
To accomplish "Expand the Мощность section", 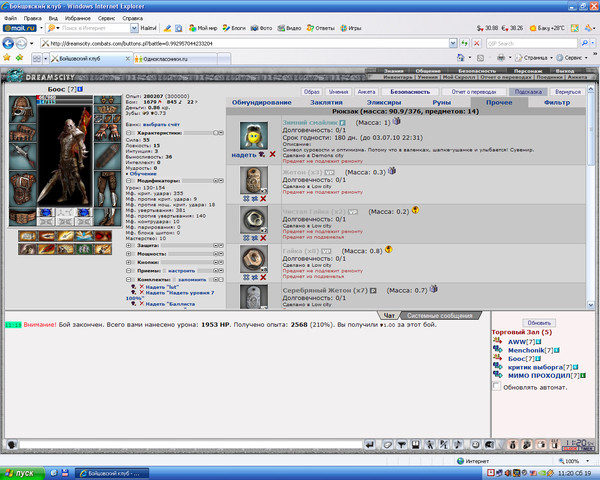I will (129, 254).
